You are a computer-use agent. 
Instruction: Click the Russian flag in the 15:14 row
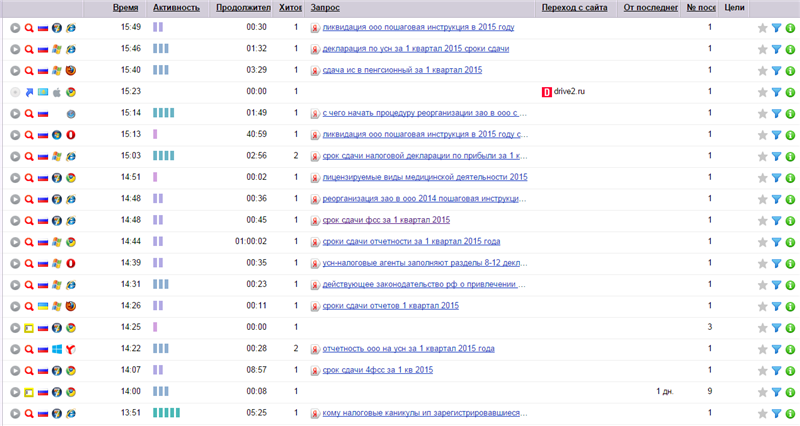[x=43, y=114]
